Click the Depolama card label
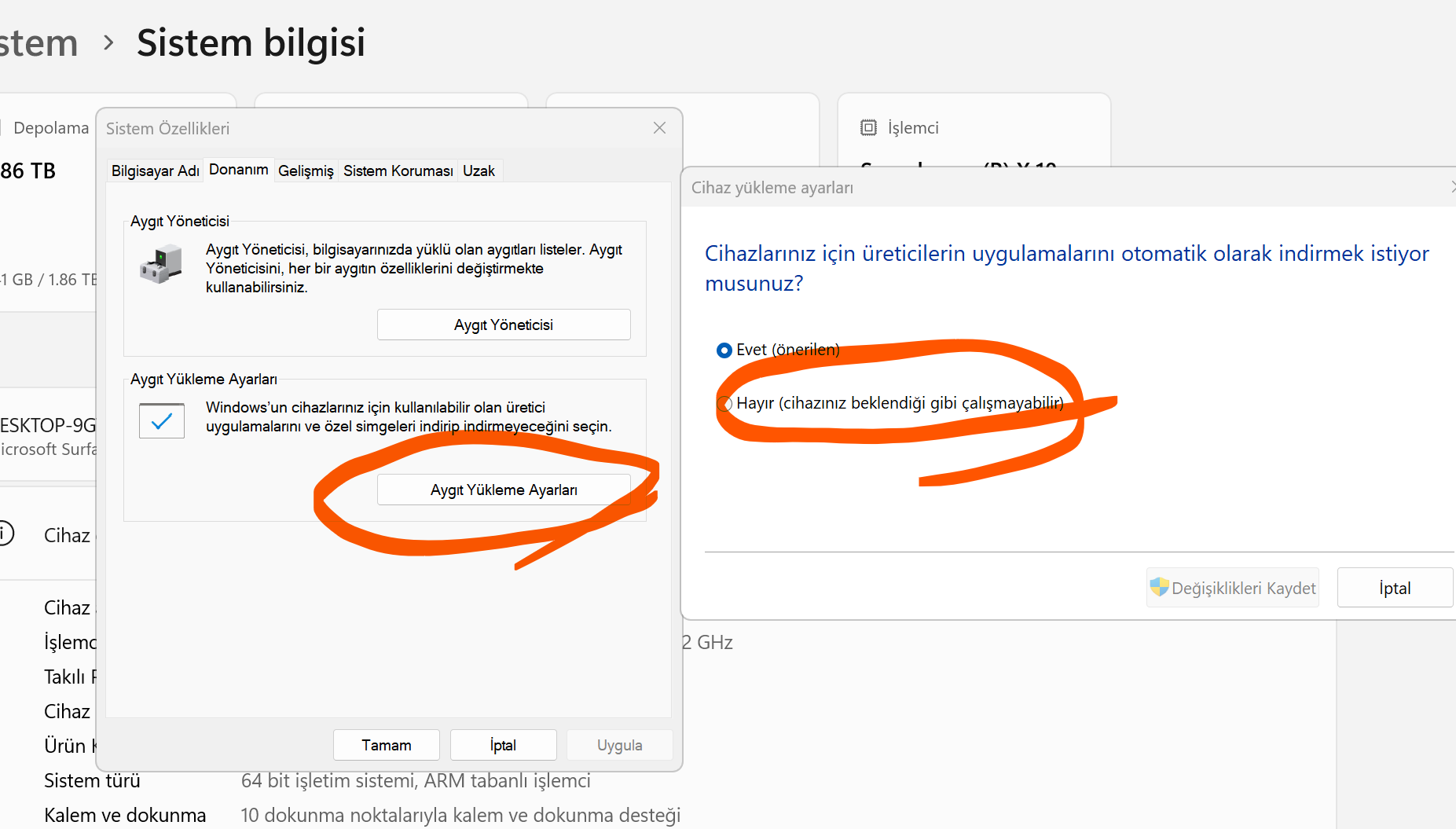1456x829 pixels. click(51, 127)
